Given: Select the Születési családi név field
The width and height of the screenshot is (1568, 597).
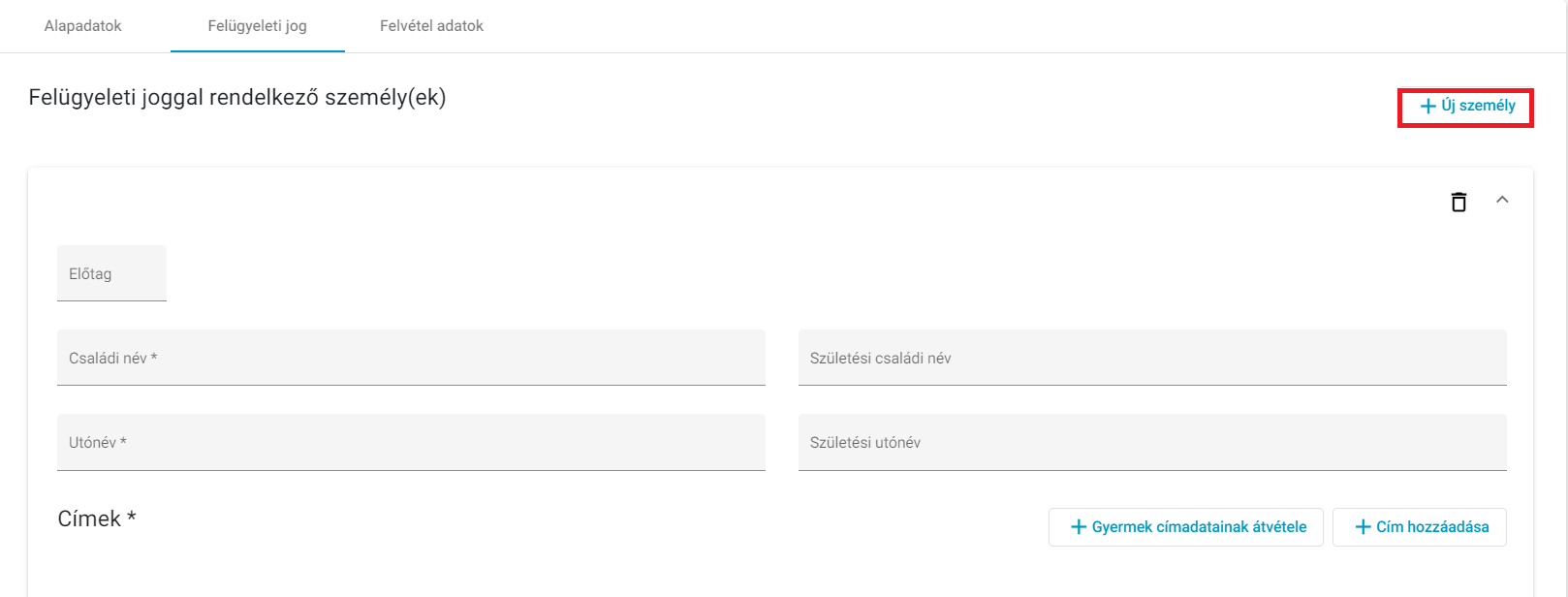Looking at the screenshot, I should 1152,358.
